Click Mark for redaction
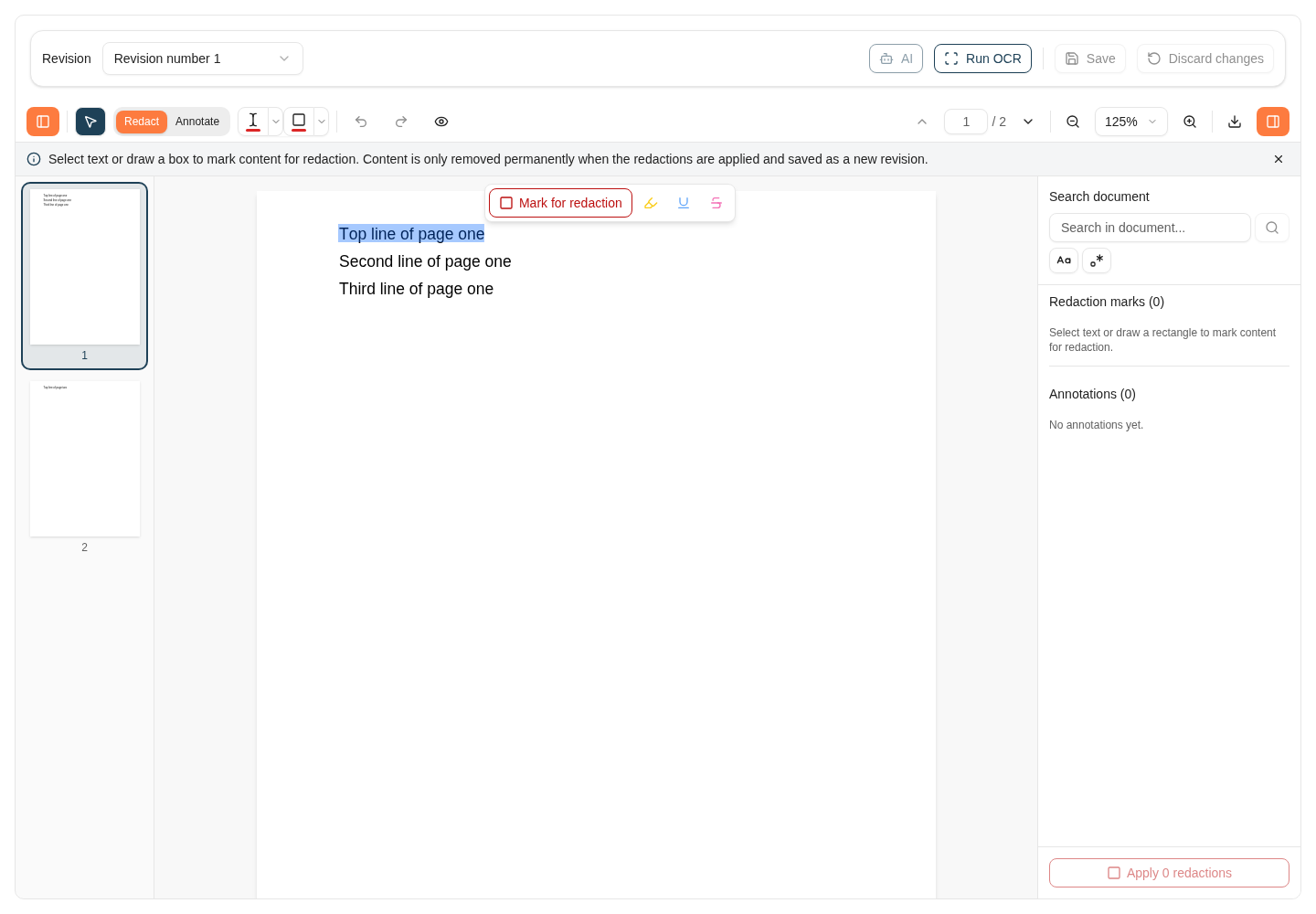Image resolution: width=1316 pixels, height=914 pixels. (560, 203)
